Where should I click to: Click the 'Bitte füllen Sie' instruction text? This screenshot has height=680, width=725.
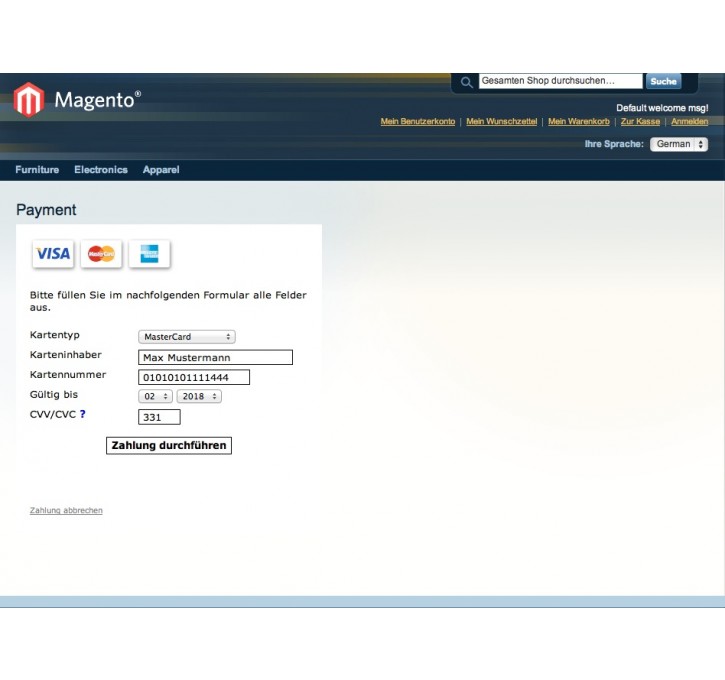[x=168, y=301]
